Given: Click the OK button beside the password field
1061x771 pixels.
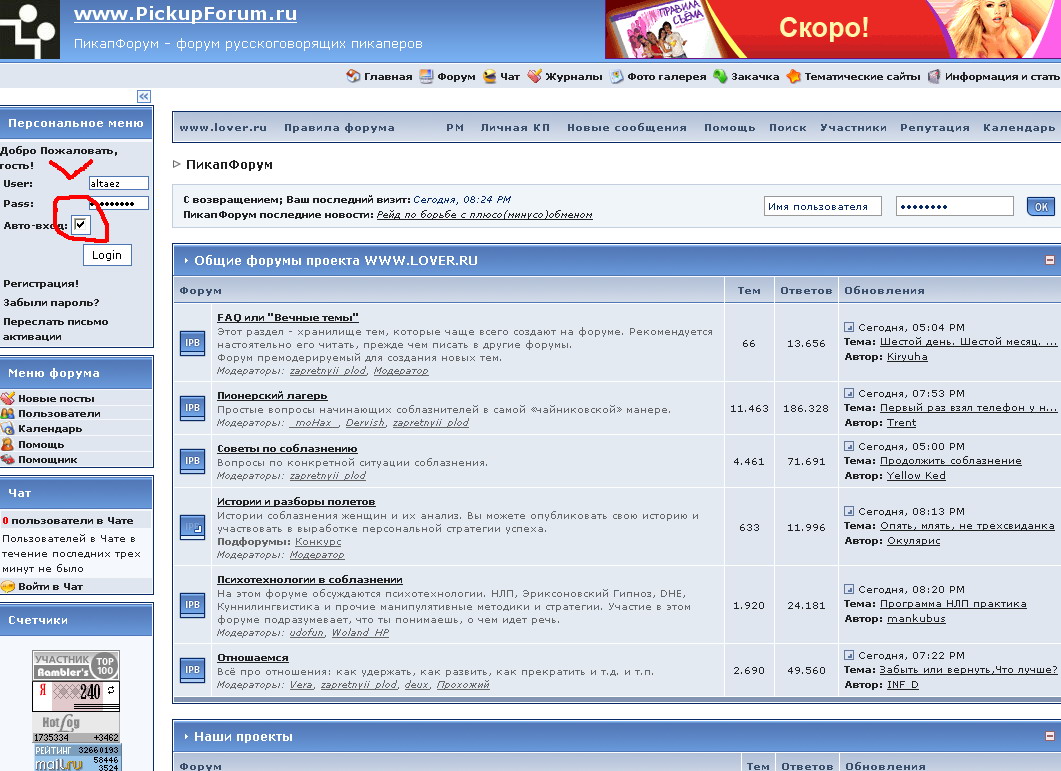Looking at the screenshot, I should [1040, 207].
